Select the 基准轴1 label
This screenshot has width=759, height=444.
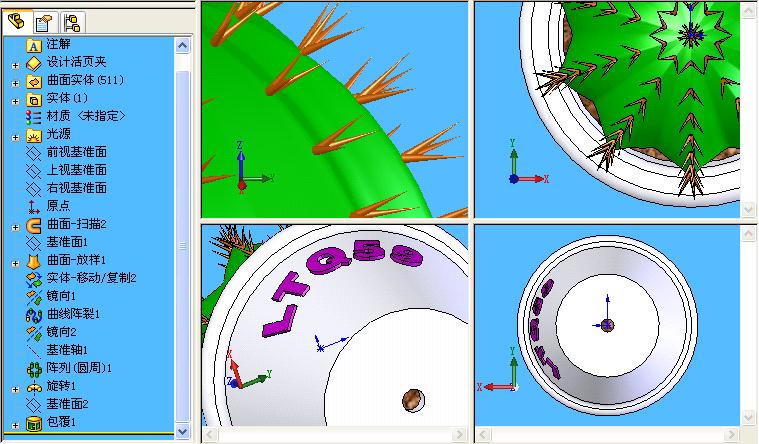67,350
